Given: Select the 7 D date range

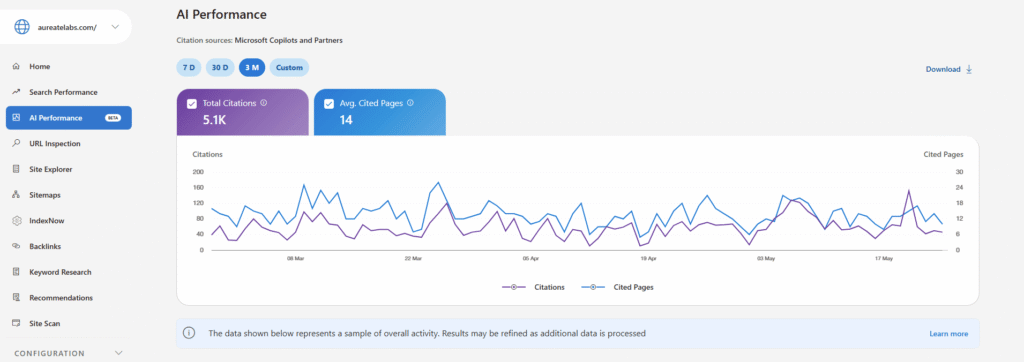Looking at the screenshot, I should [x=189, y=67].
